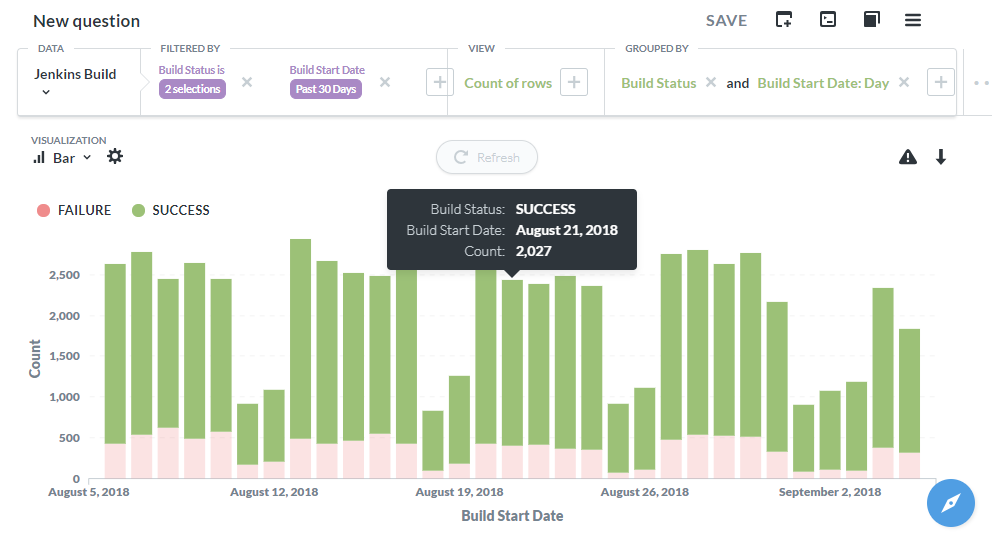Open the SQL console icon
This screenshot has width=992, height=549.
click(828, 20)
